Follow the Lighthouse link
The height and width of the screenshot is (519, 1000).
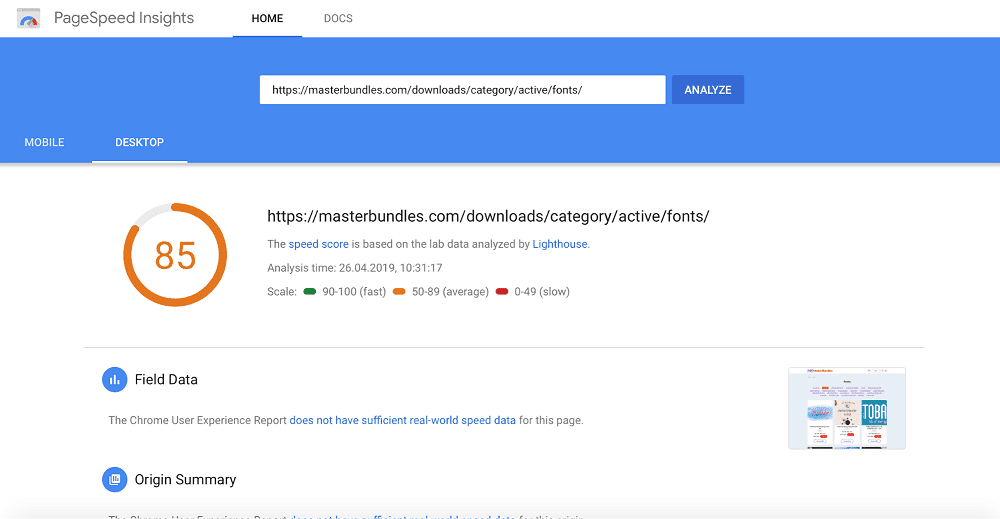pos(560,244)
